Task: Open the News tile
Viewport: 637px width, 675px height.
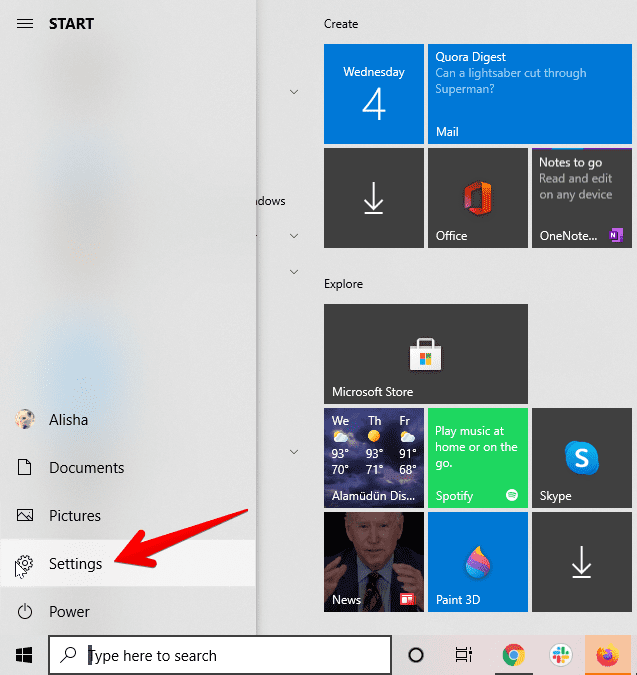Action: [x=374, y=562]
